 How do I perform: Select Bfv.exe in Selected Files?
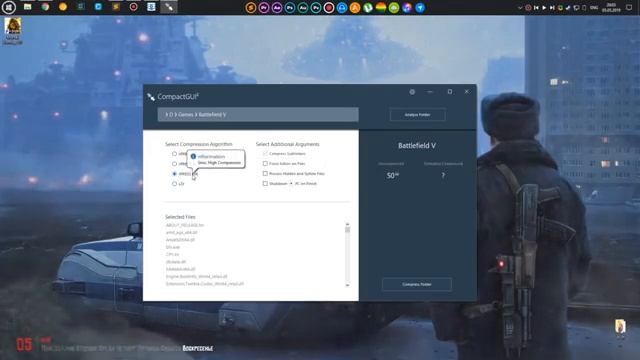pos(173,247)
